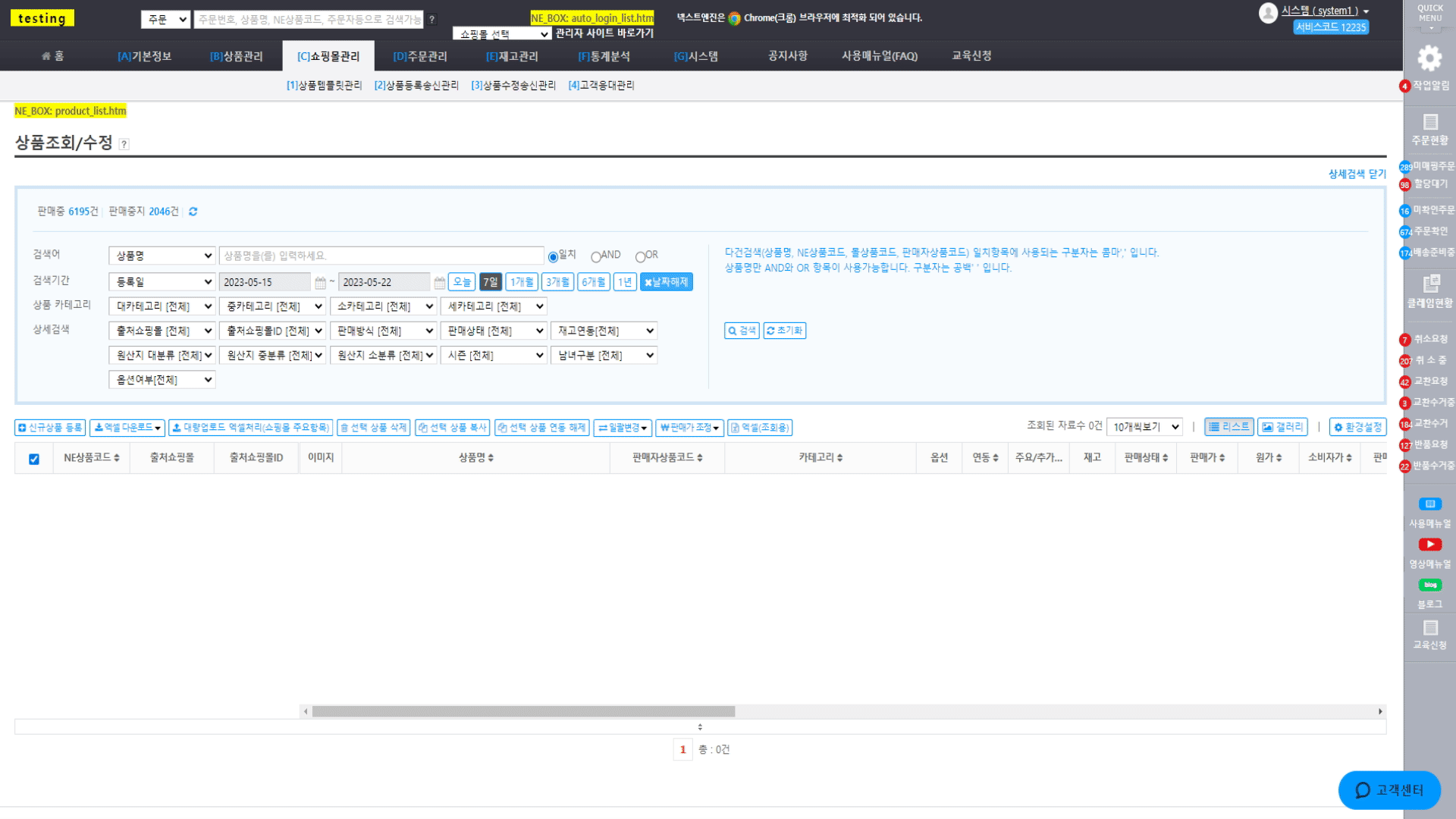Open the 상품명 search type dropdown
1456x819 pixels.
[162, 256]
